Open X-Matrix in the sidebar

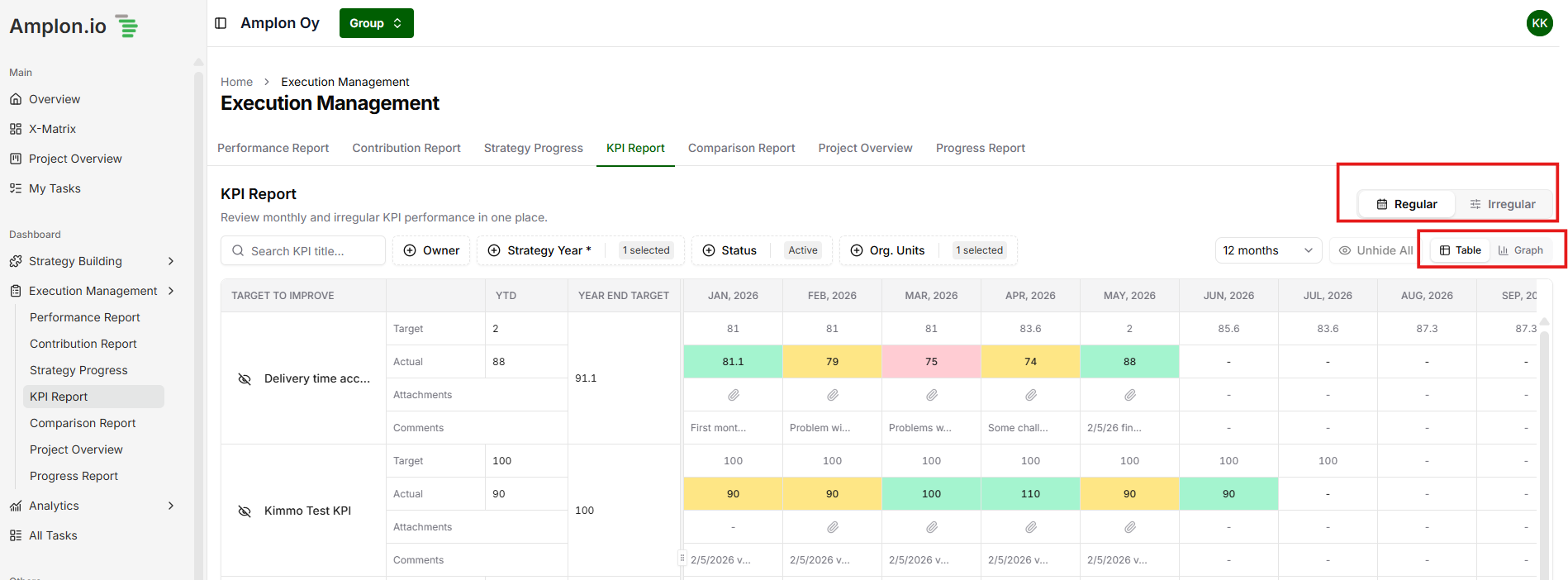[x=52, y=129]
